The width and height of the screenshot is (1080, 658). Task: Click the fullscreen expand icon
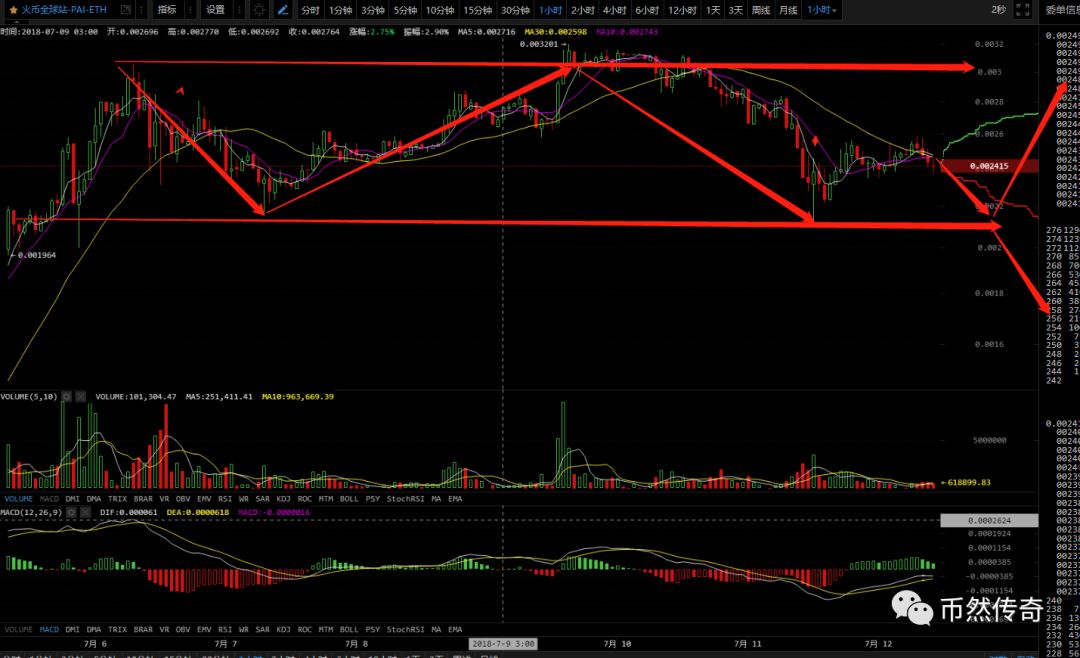(1023, 10)
